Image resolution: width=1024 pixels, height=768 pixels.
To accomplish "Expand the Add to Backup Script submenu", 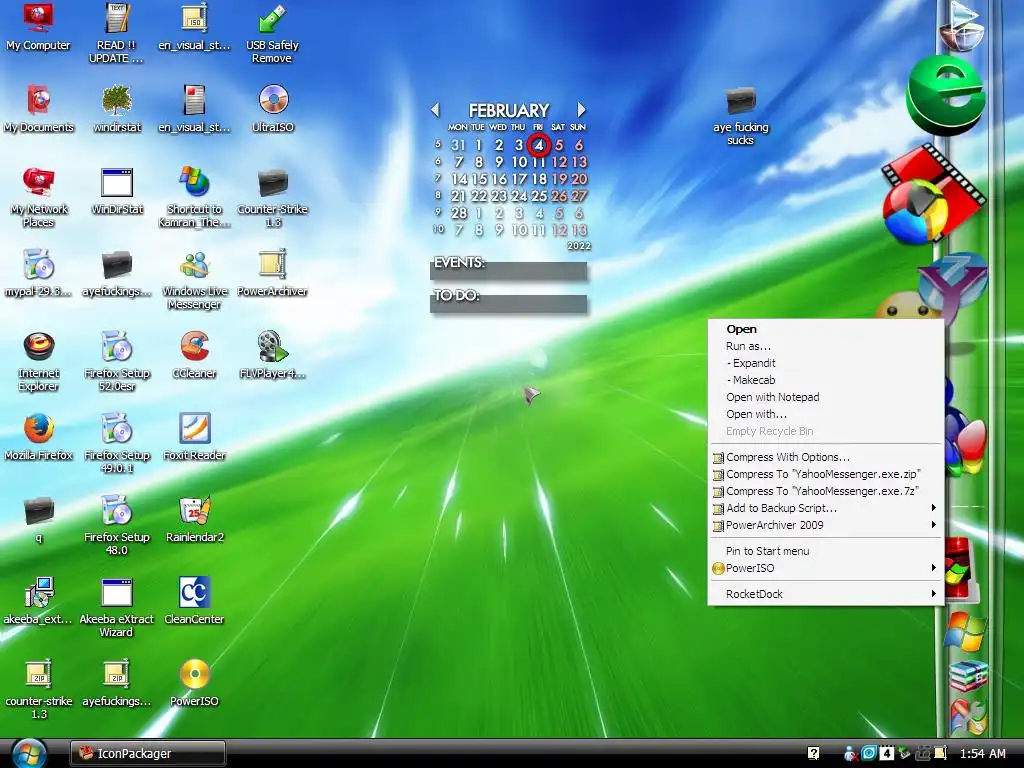I will click(825, 508).
